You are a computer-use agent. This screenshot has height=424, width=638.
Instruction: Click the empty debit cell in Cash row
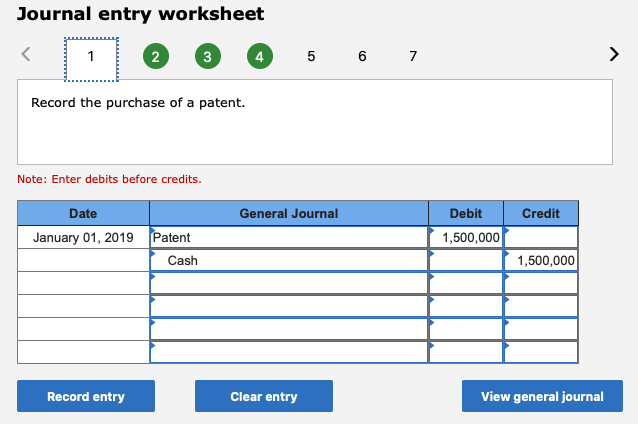(466, 260)
